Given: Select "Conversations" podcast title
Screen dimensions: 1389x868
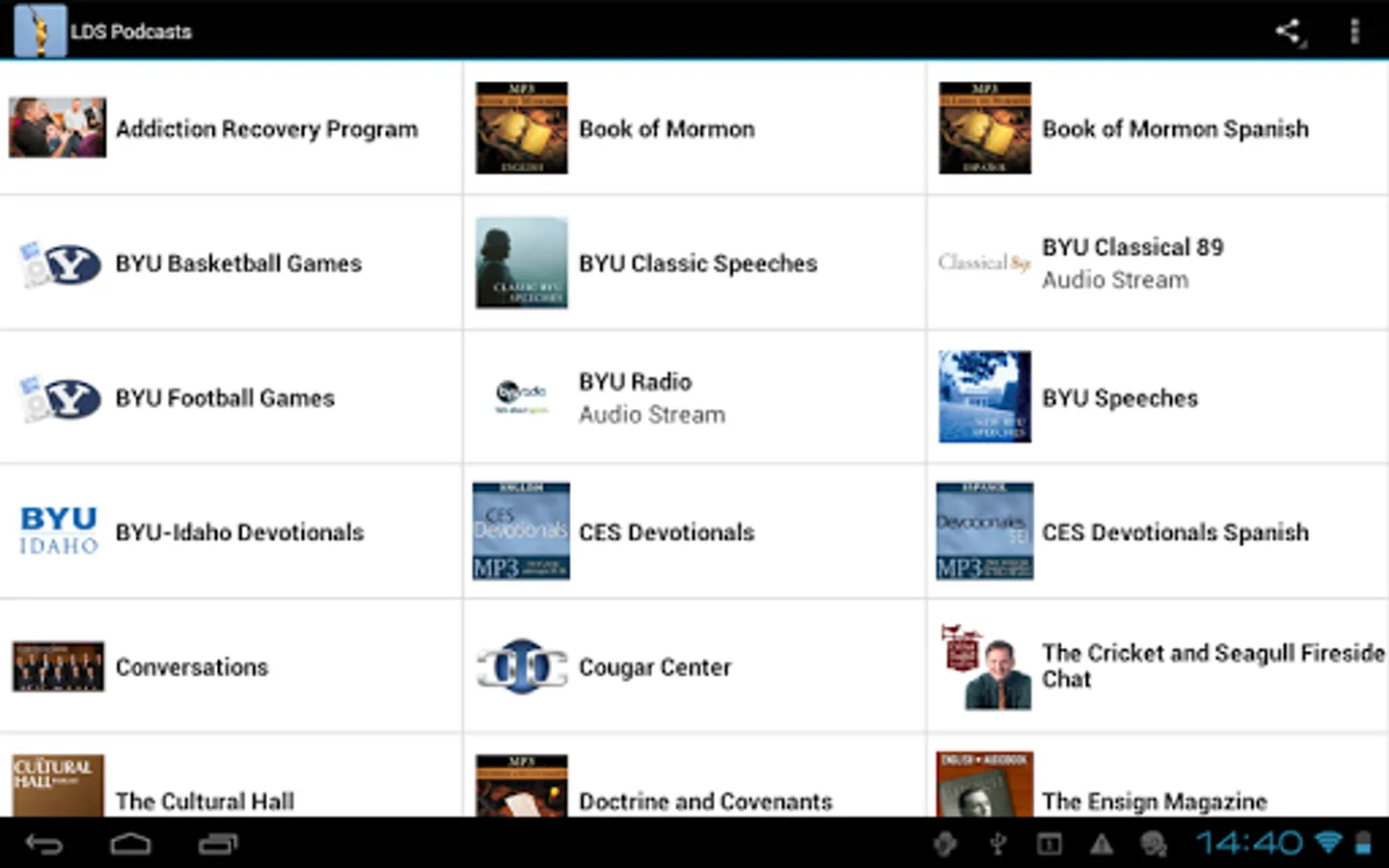Looking at the screenshot, I should [192, 667].
